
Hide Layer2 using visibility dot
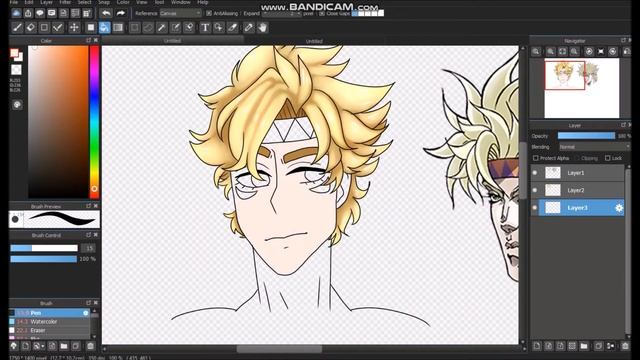535,190
